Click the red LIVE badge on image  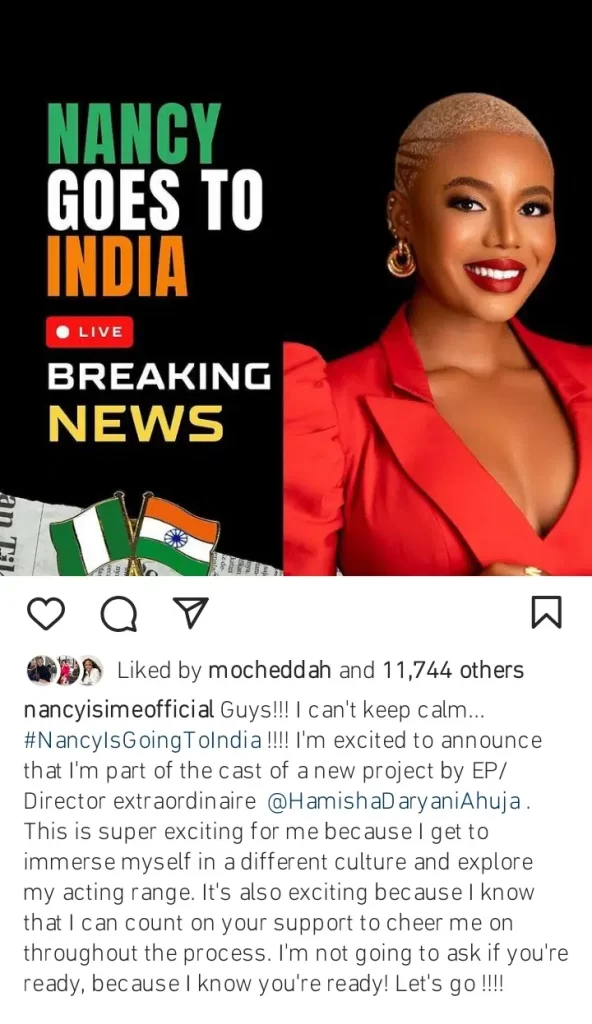[90, 332]
